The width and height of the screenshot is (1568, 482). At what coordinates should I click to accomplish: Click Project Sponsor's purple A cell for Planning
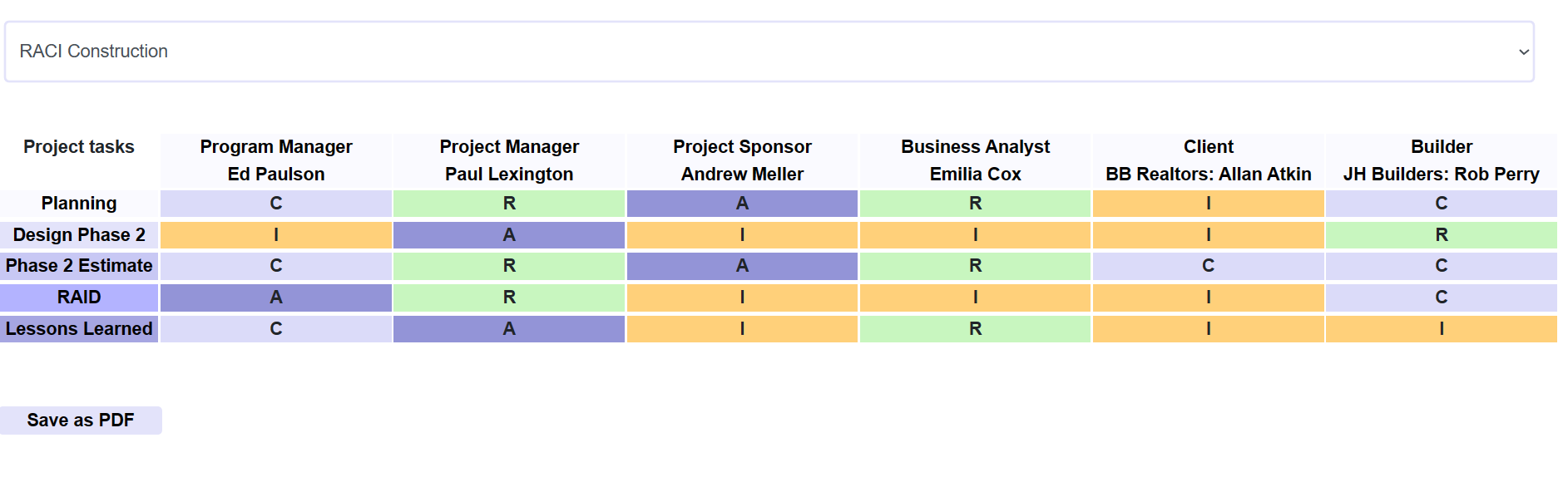coord(742,204)
